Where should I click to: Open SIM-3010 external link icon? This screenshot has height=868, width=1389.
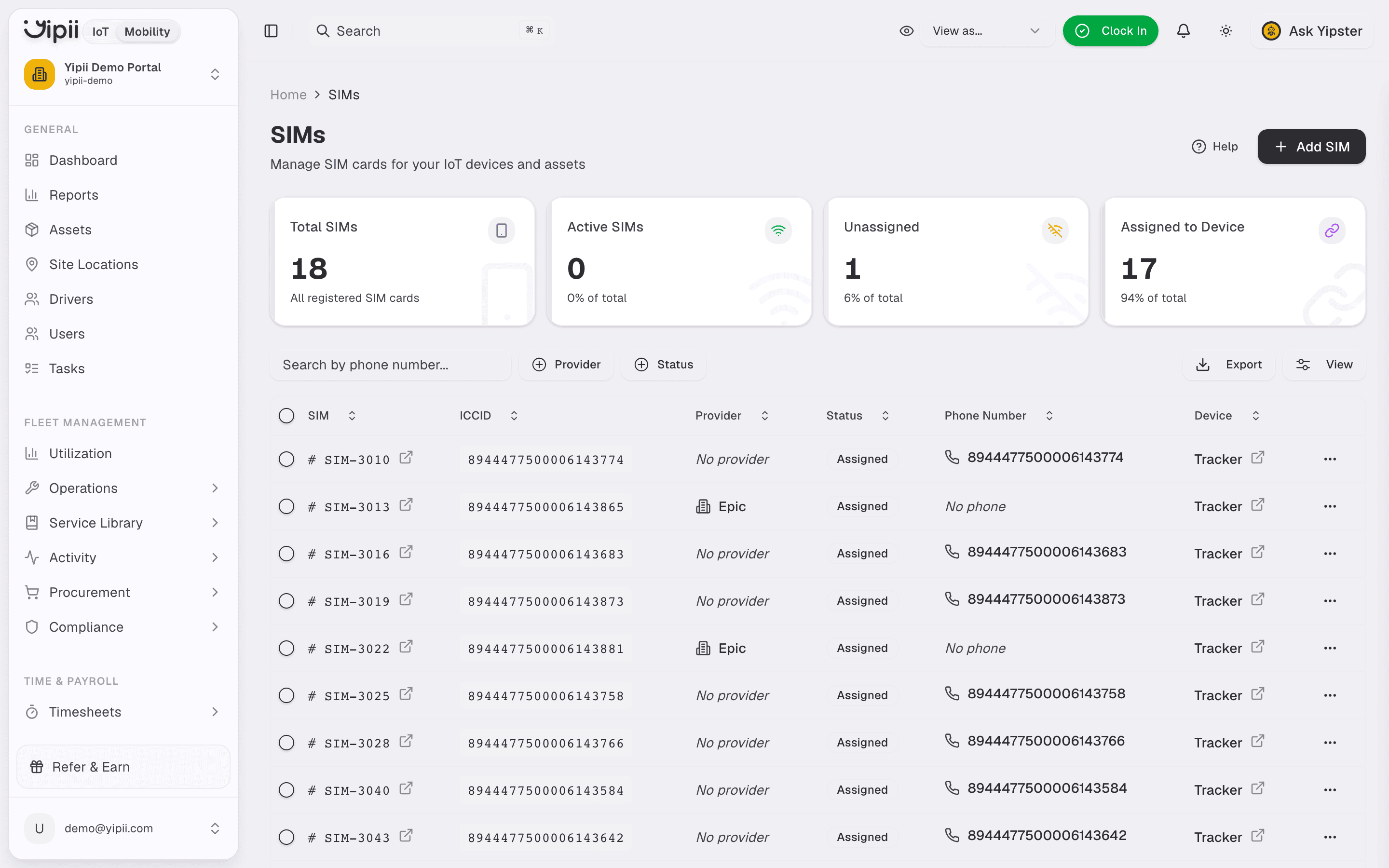point(406,458)
